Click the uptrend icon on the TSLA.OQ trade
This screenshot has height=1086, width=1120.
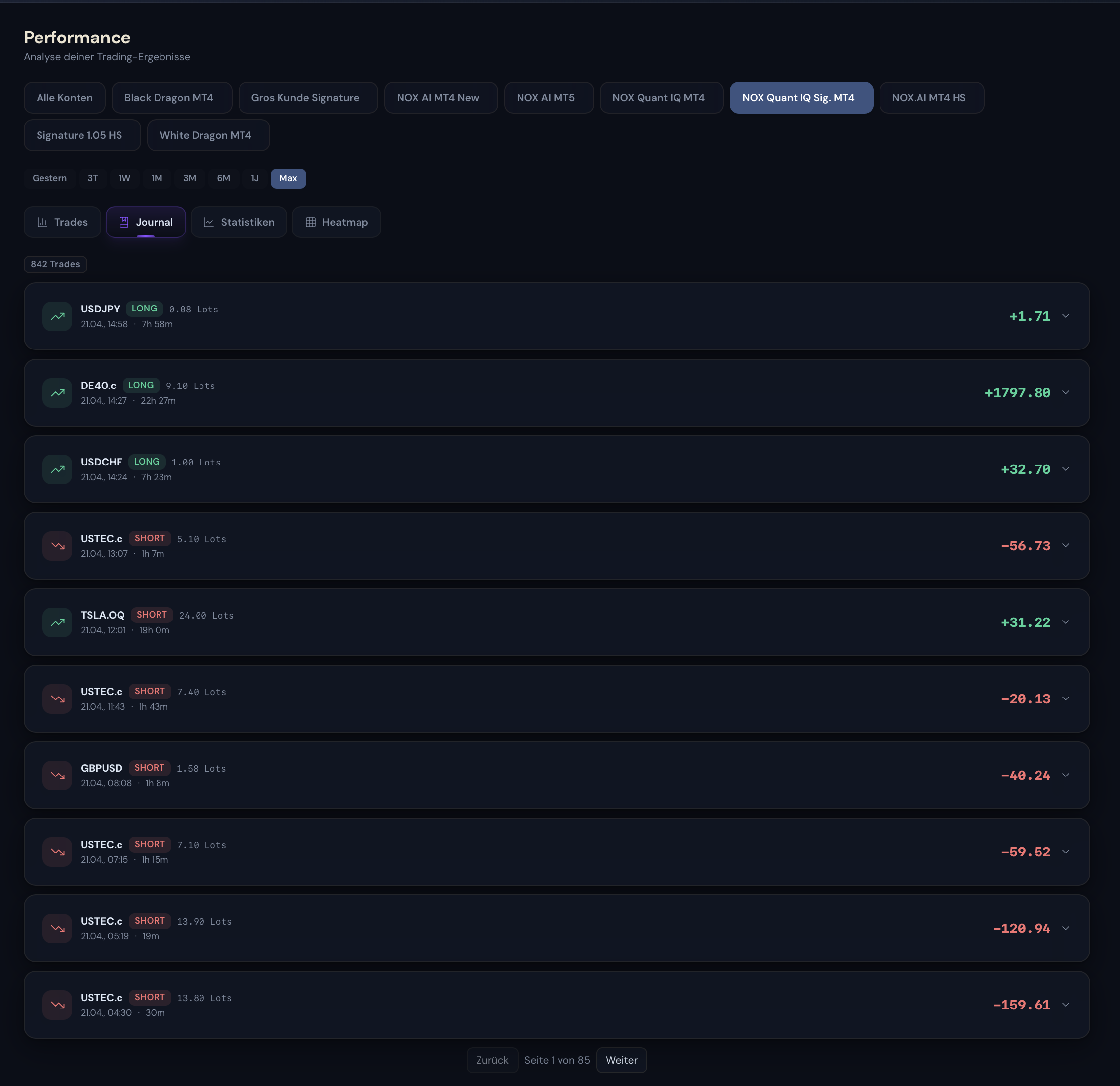[57, 622]
